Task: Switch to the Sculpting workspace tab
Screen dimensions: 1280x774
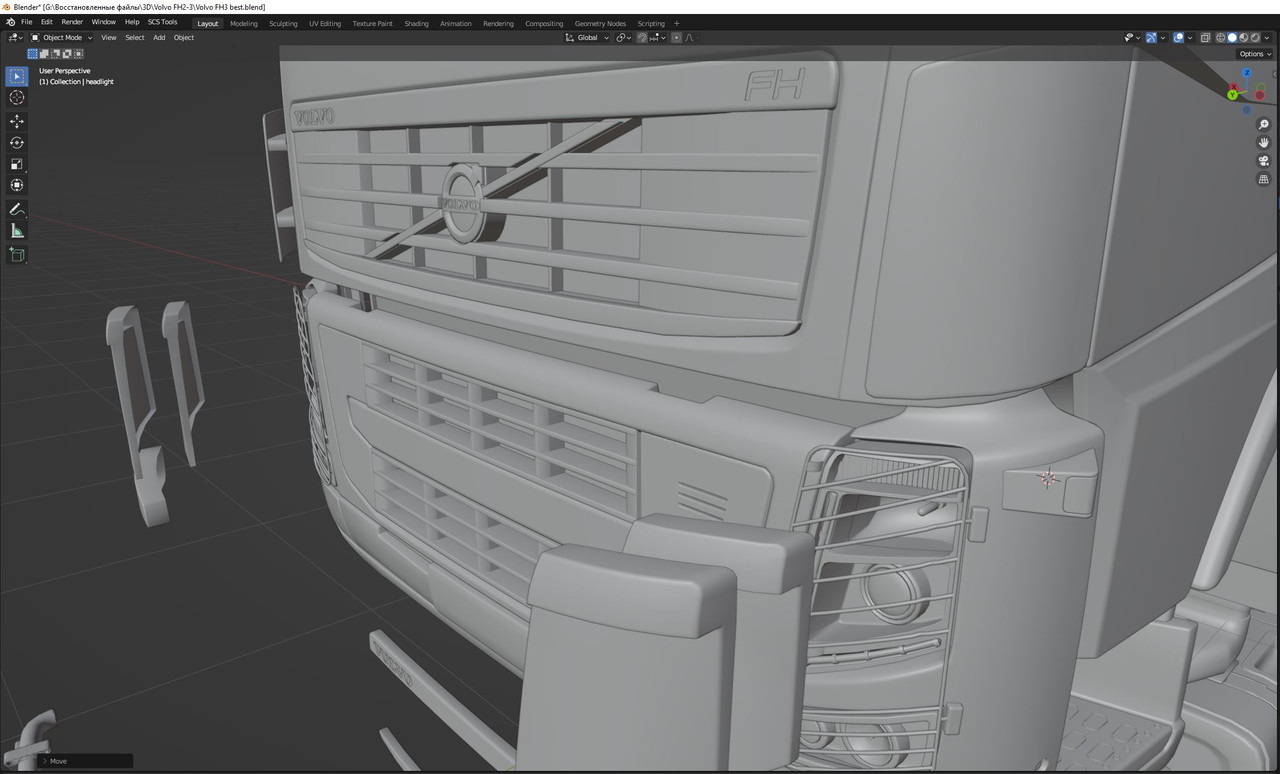Action: tap(283, 23)
